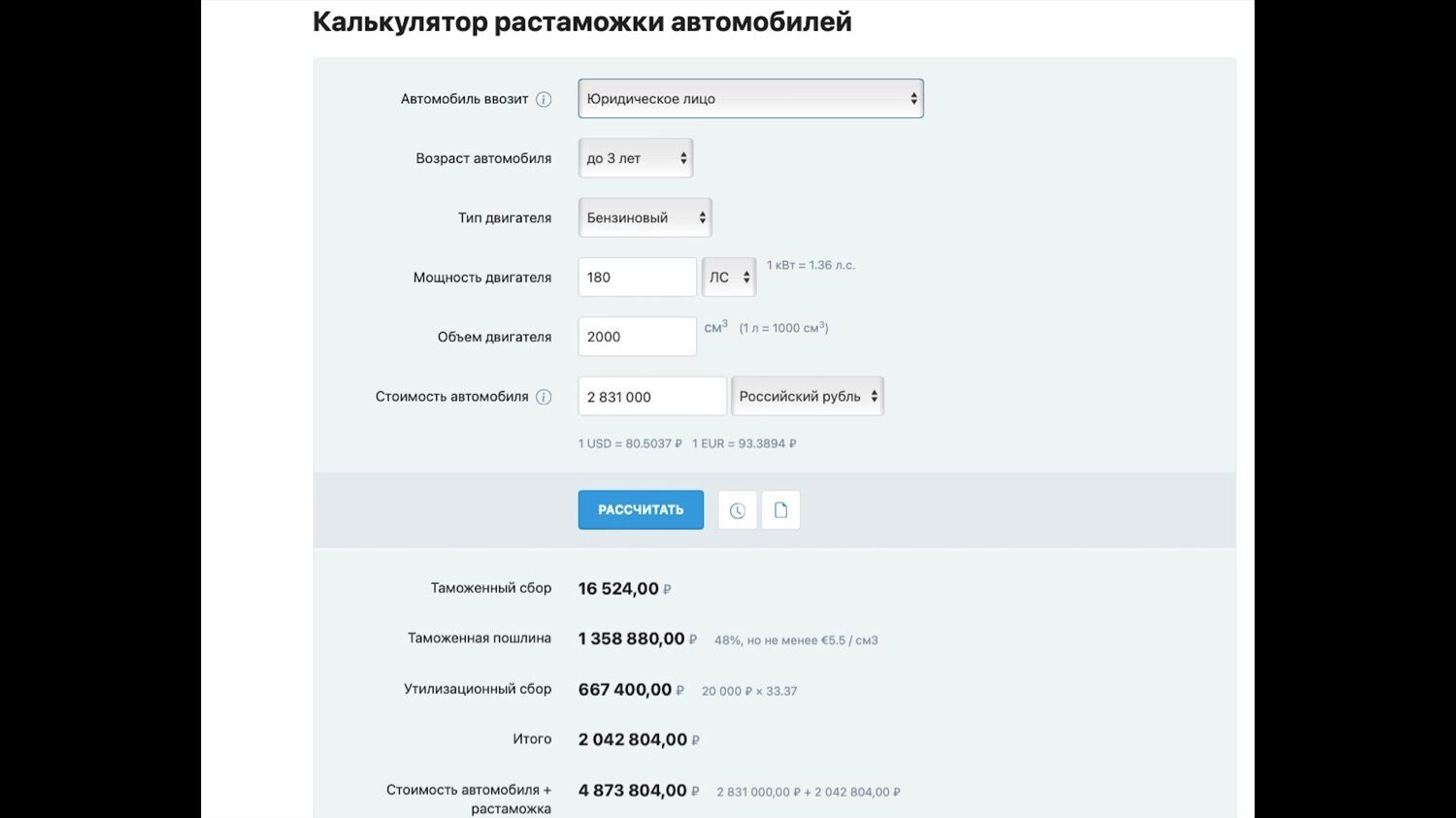The height and width of the screenshot is (818, 1456).
Task: Expand the до 3 лет age dropdown
Action: point(635,157)
